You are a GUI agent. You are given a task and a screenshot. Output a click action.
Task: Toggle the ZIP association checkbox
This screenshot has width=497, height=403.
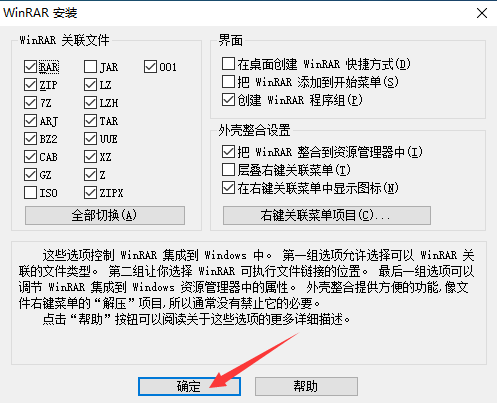[x=30, y=85]
